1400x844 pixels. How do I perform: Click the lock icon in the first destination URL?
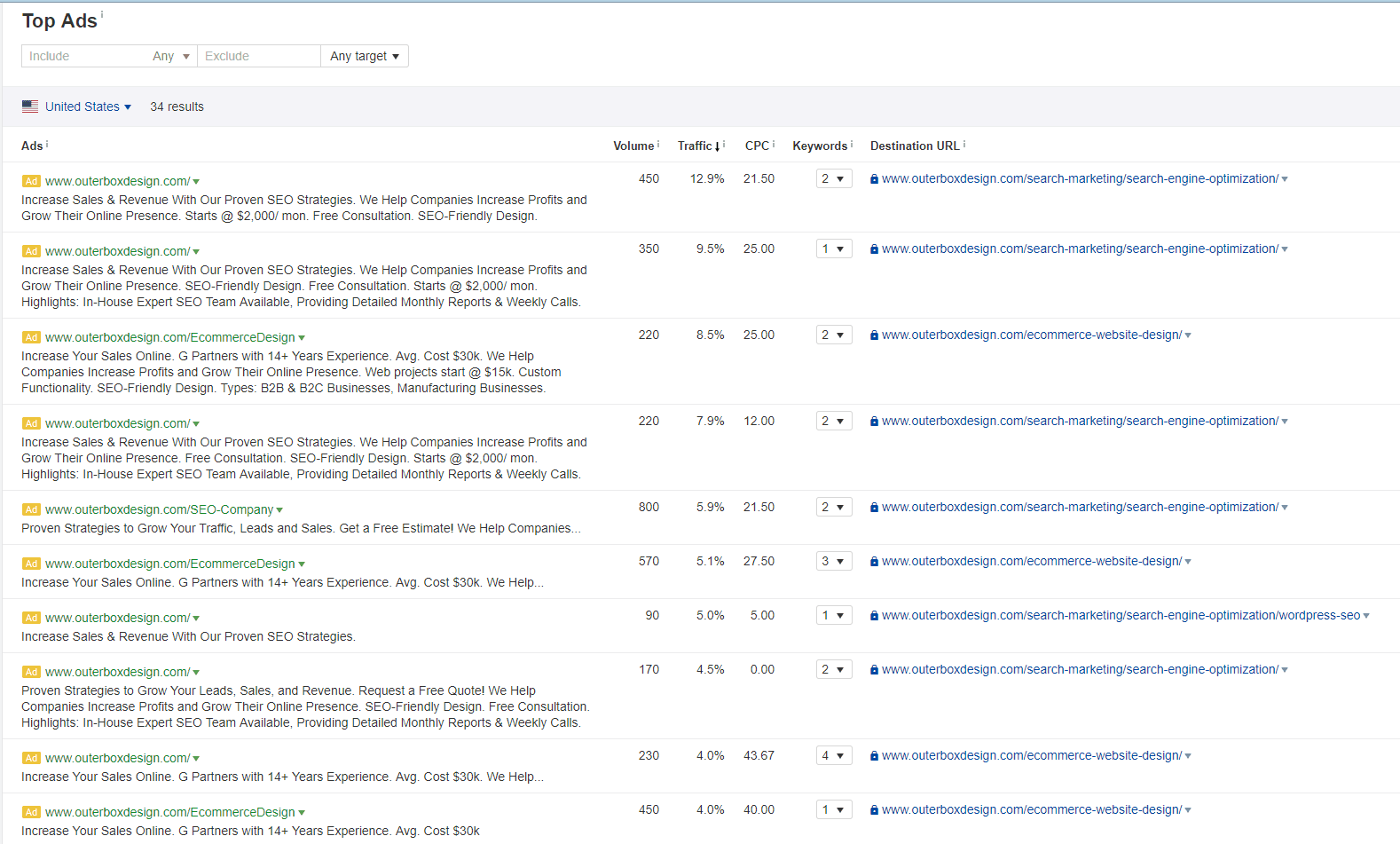point(874,179)
